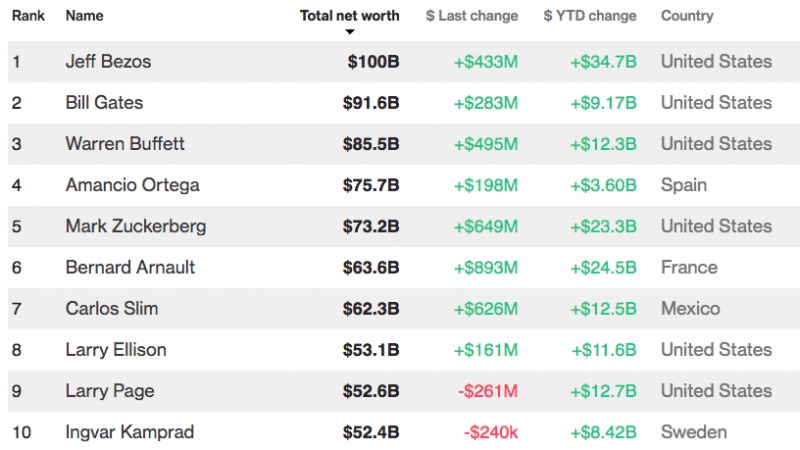Sort by the $ Last change column
800x450 pixels.
point(471,16)
